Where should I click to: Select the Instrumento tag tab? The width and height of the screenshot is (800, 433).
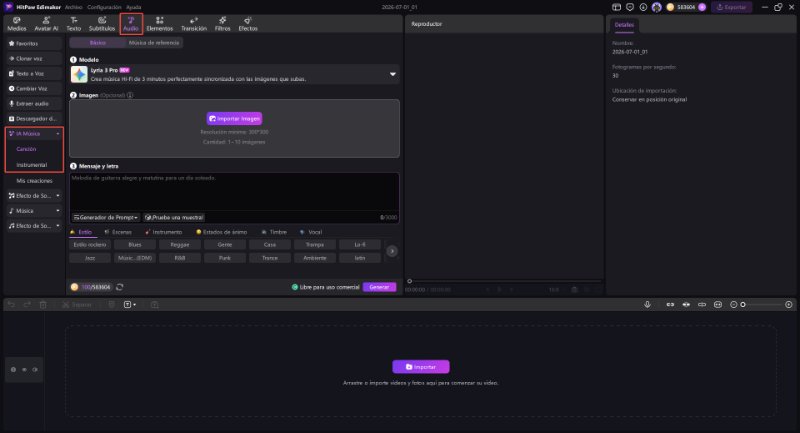[x=163, y=232]
